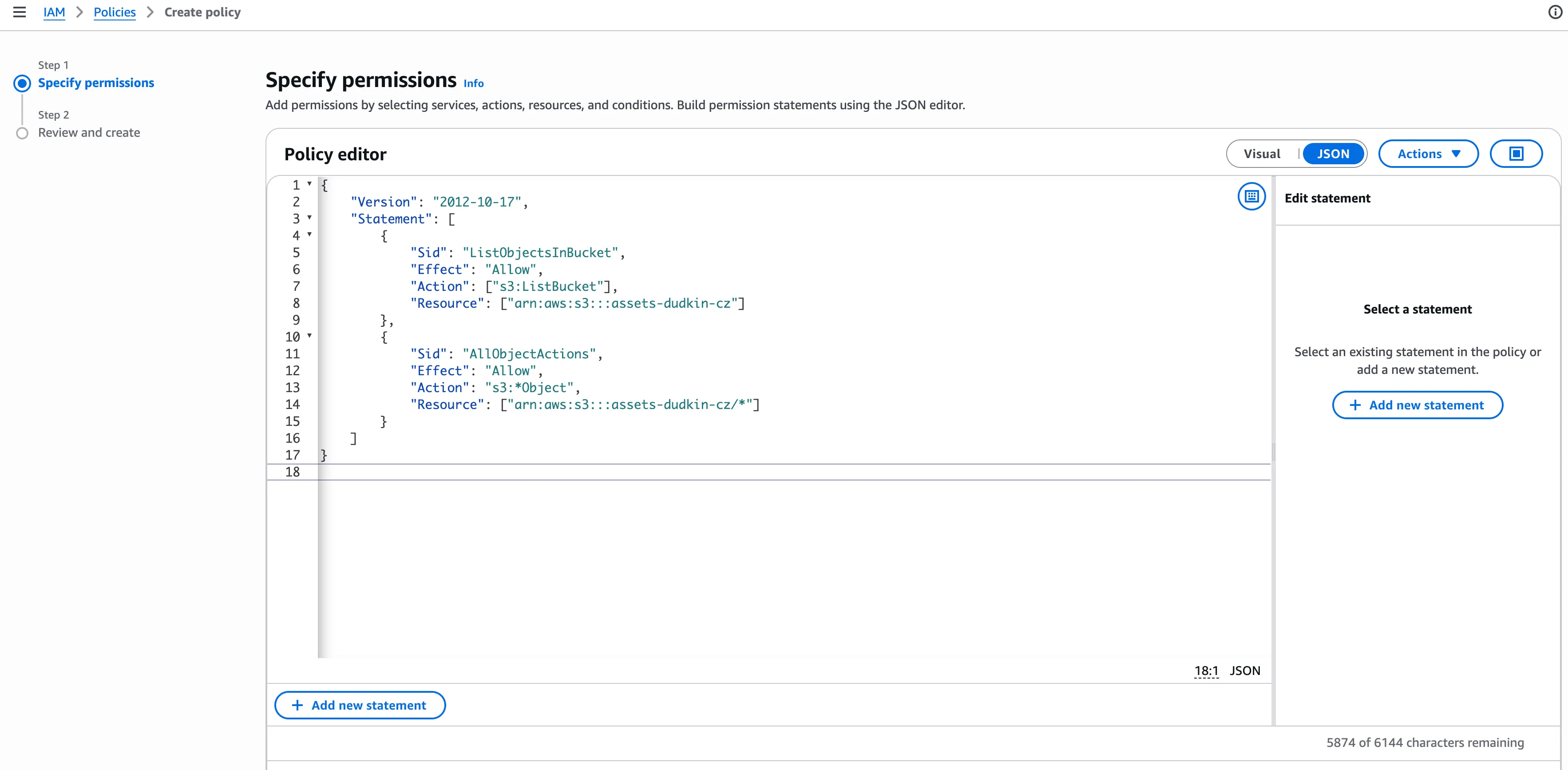Collapse the fold arrow on line 1
The width and height of the screenshot is (1568, 770).
[x=309, y=184]
